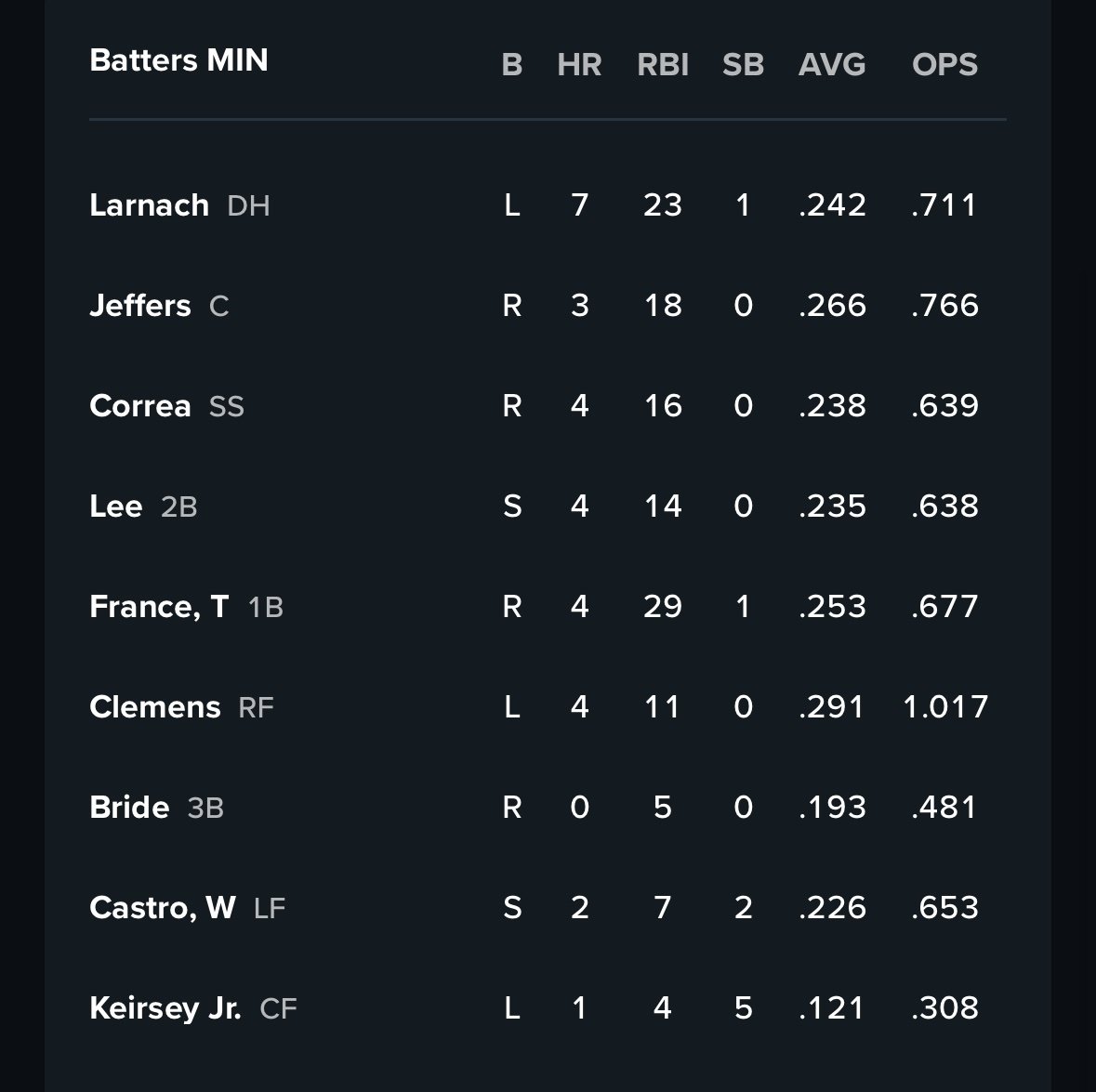Viewport: 1096px width, 1092px height.
Task: Open Bride's player profile
Action: tap(129, 807)
